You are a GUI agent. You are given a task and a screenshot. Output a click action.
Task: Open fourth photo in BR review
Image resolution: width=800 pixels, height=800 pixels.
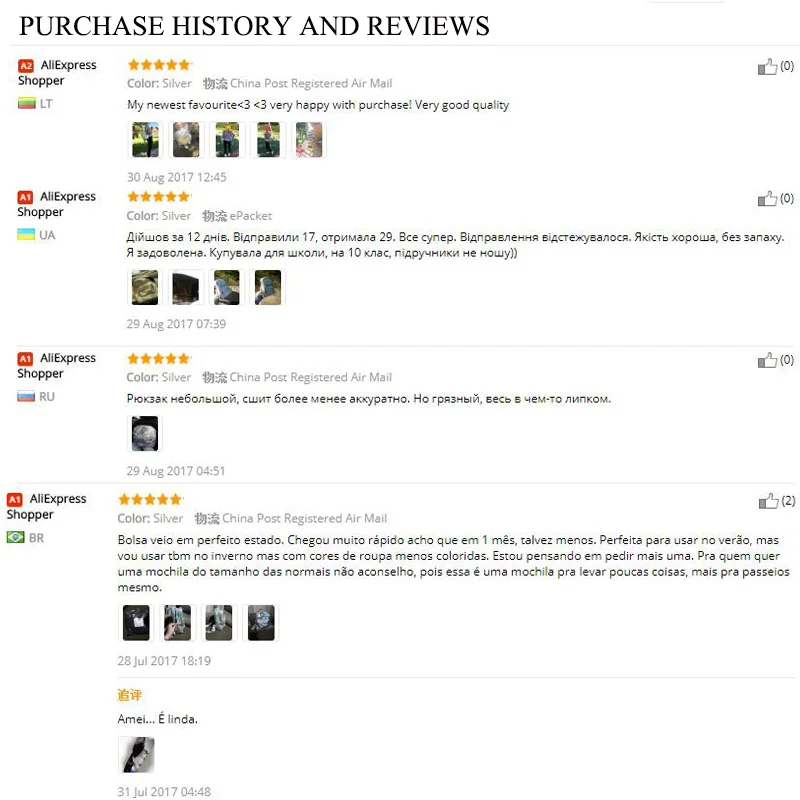[x=261, y=622]
